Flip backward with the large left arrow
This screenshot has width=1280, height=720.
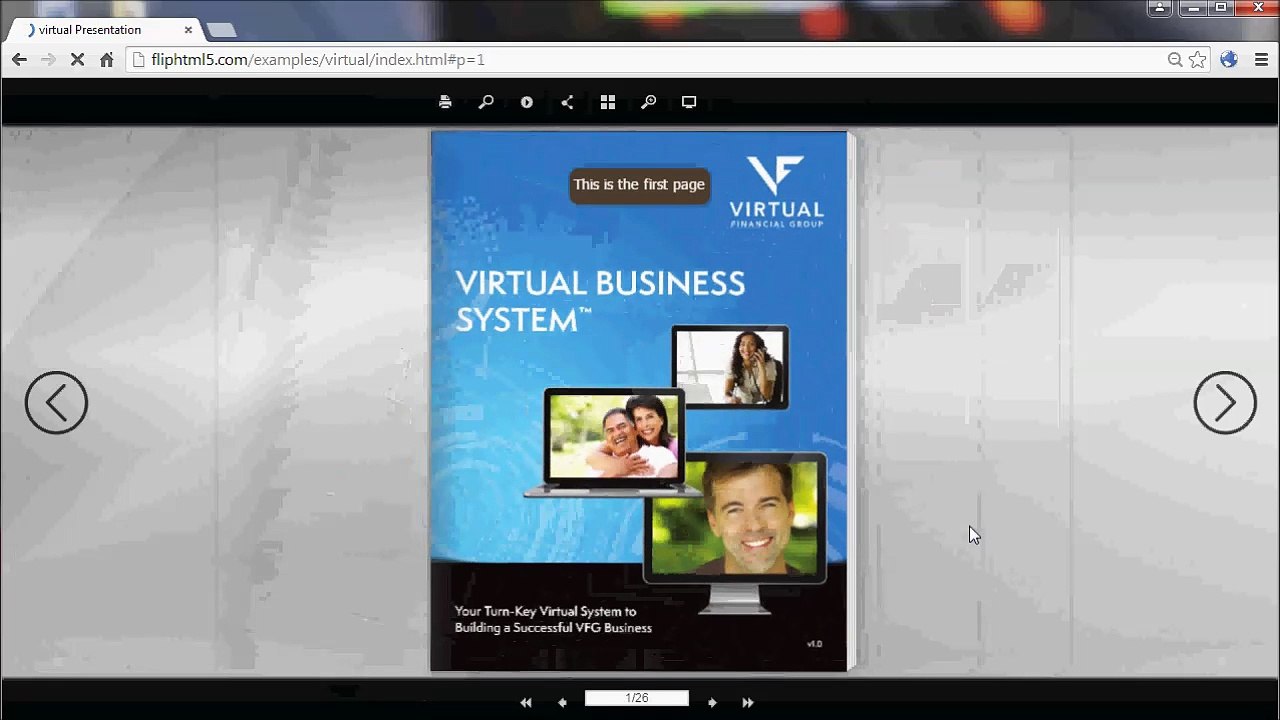pyautogui.click(x=56, y=403)
